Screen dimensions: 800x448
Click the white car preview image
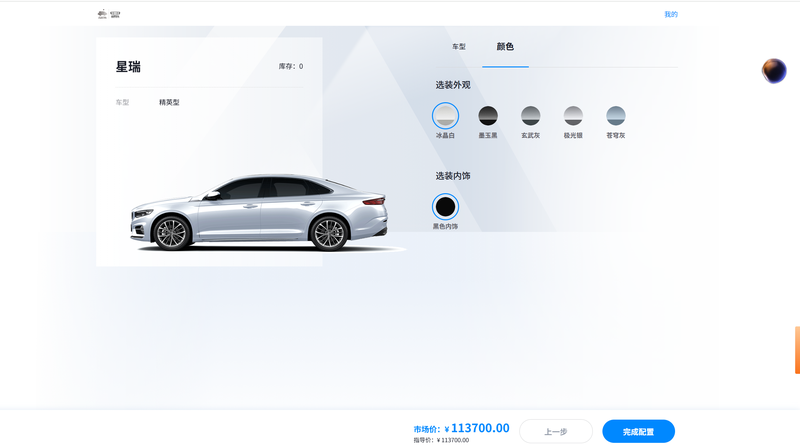[260, 213]
